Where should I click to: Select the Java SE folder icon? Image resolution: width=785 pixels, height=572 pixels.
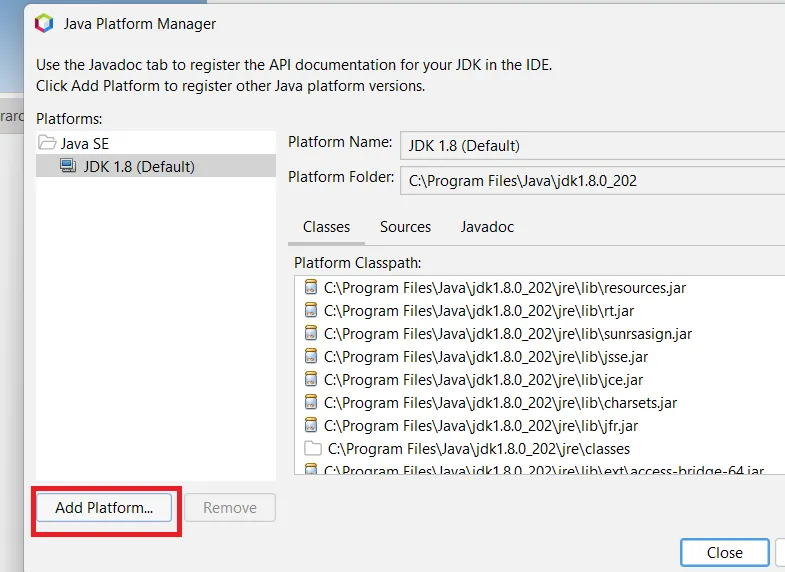pos(47,143)
